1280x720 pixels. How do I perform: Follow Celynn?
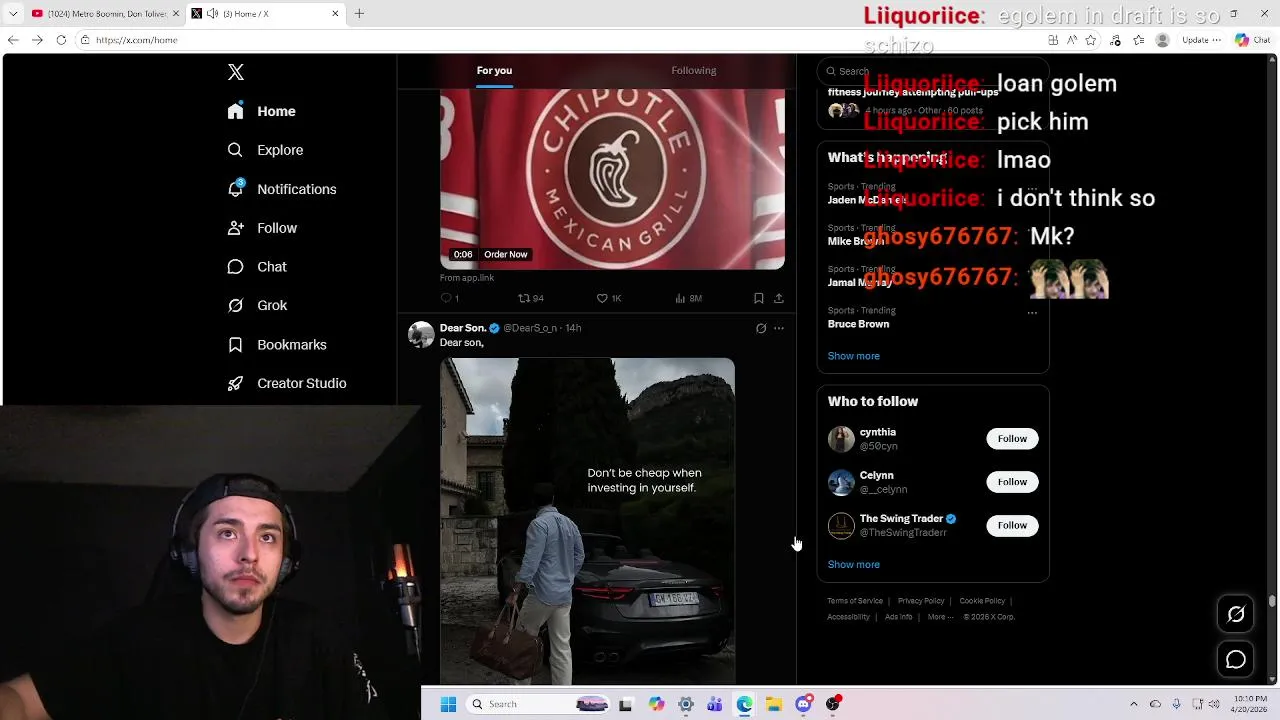tap(1012, 482)
